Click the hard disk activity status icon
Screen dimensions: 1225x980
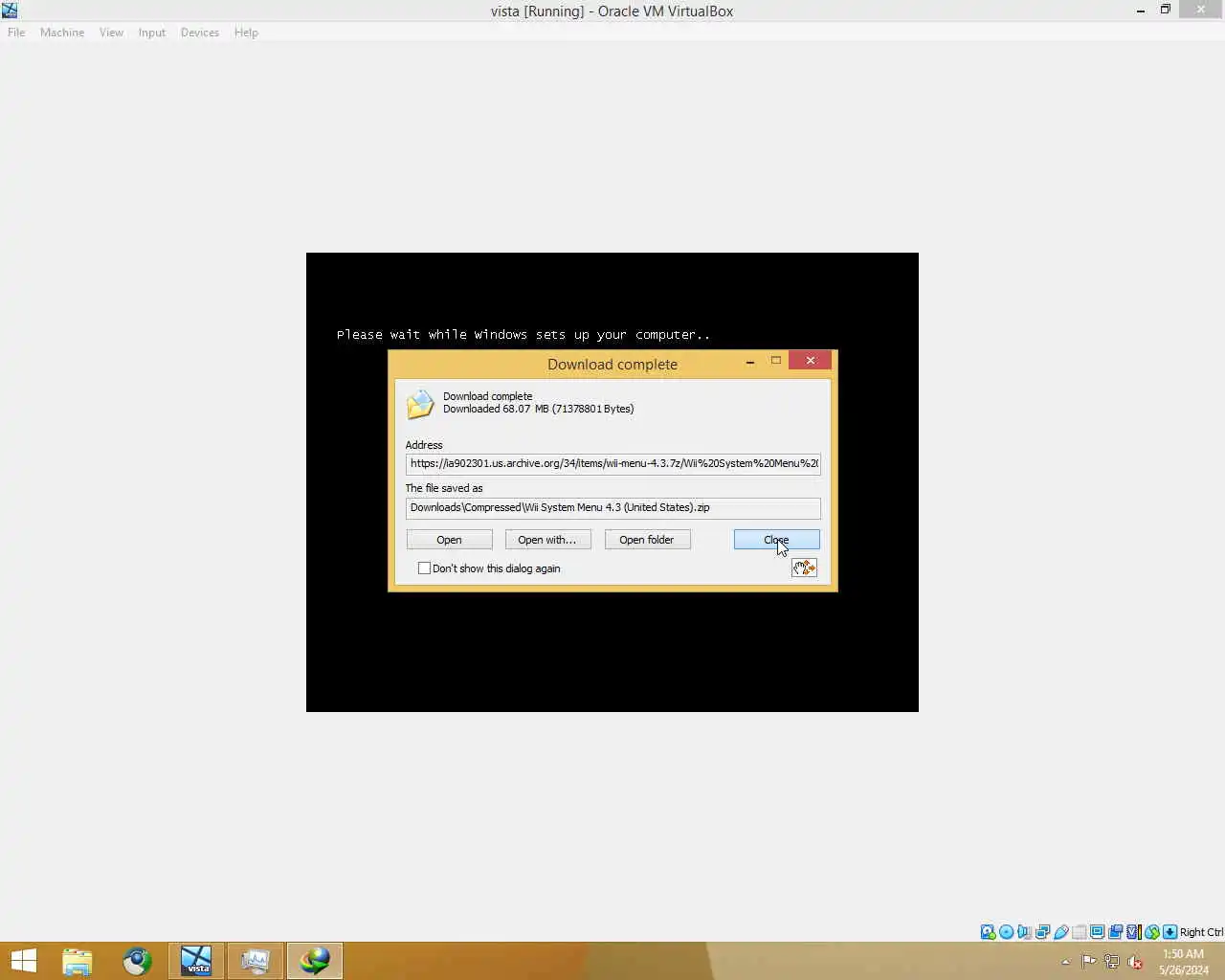click(988, 932)
